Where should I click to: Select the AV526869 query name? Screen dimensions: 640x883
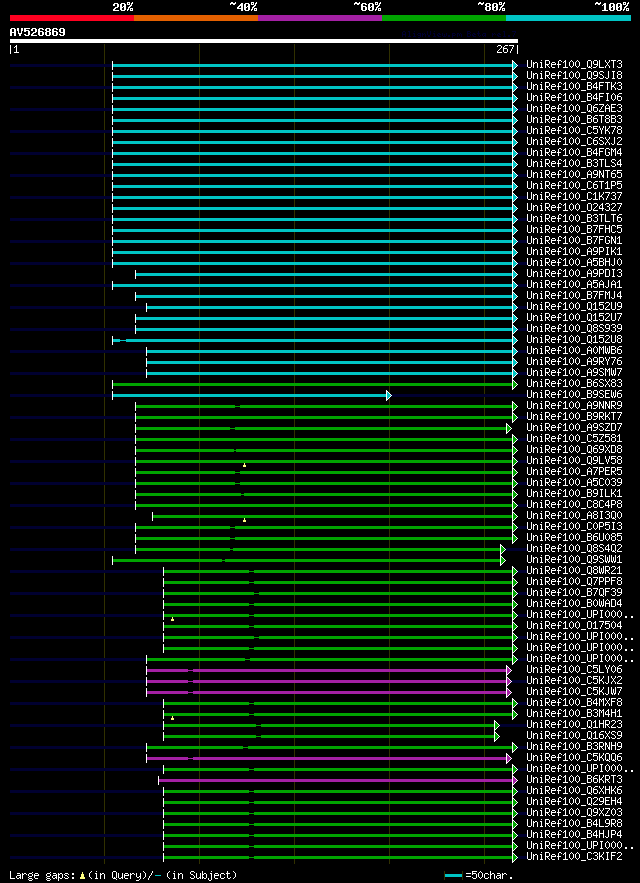coord(37,33)
